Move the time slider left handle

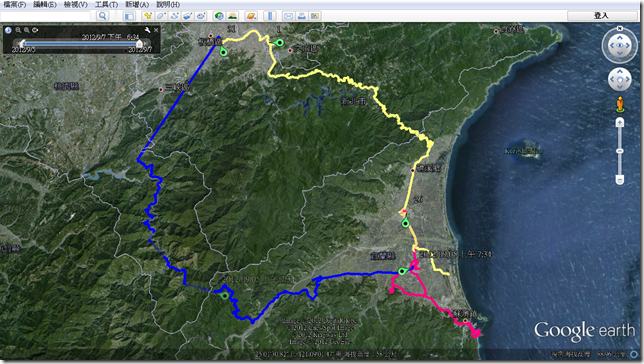click(x=23, y=43)
